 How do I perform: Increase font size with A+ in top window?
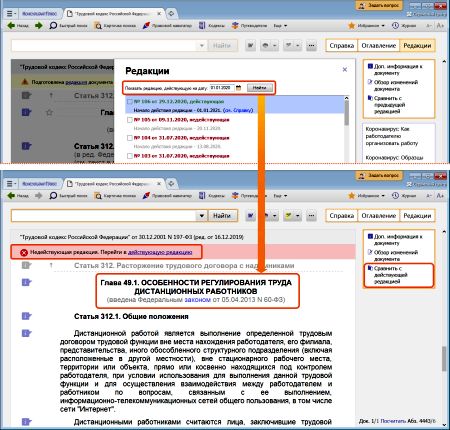[x=440, y=26]
